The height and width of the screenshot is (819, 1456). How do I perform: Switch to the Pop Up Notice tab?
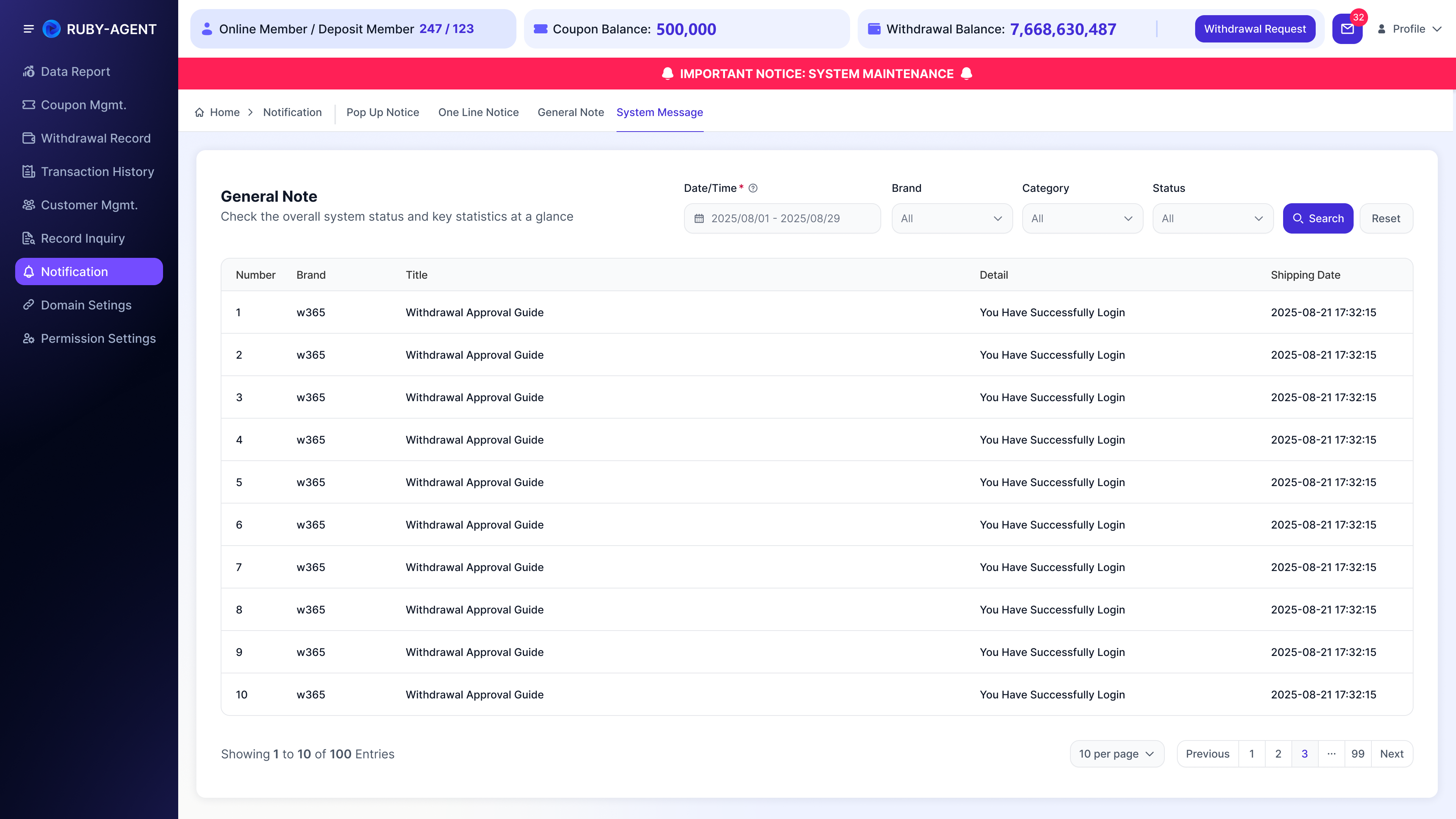pyautogui.click(x=383, y=113)
